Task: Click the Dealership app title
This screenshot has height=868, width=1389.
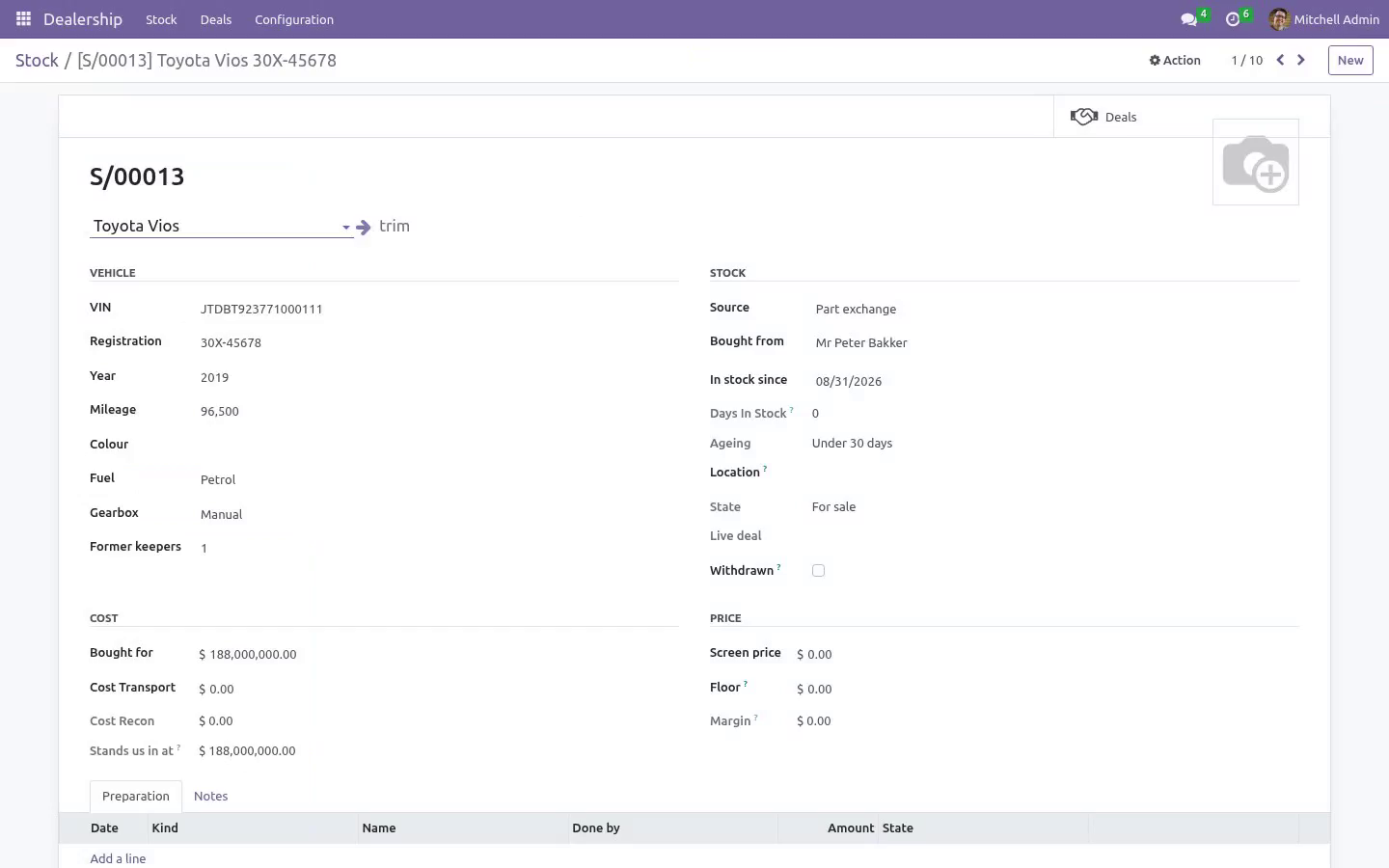Action: 83,19
